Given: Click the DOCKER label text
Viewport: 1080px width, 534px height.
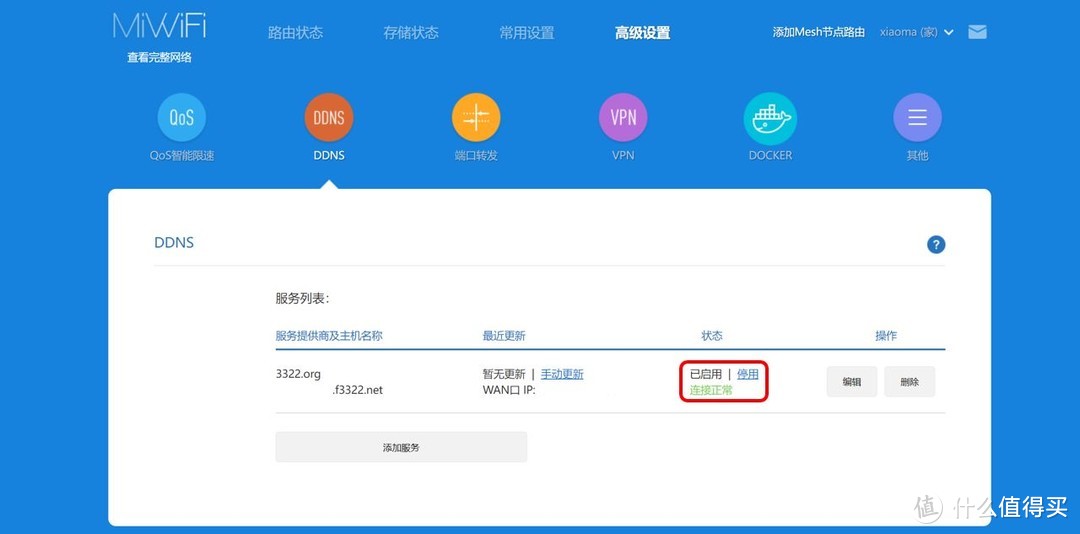Looking at the screenshot, I should pos(770,156).
